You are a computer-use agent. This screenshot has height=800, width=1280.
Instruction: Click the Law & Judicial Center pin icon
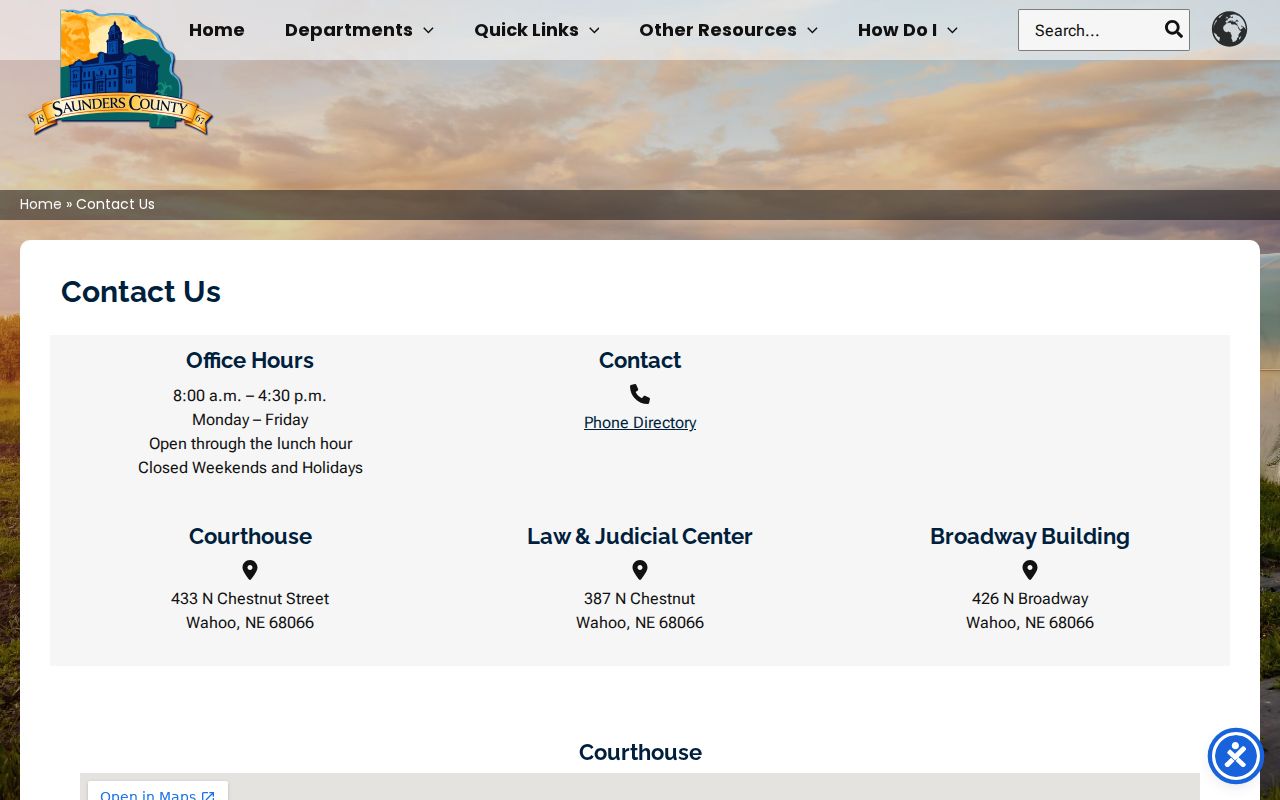[x=640, y=570]
